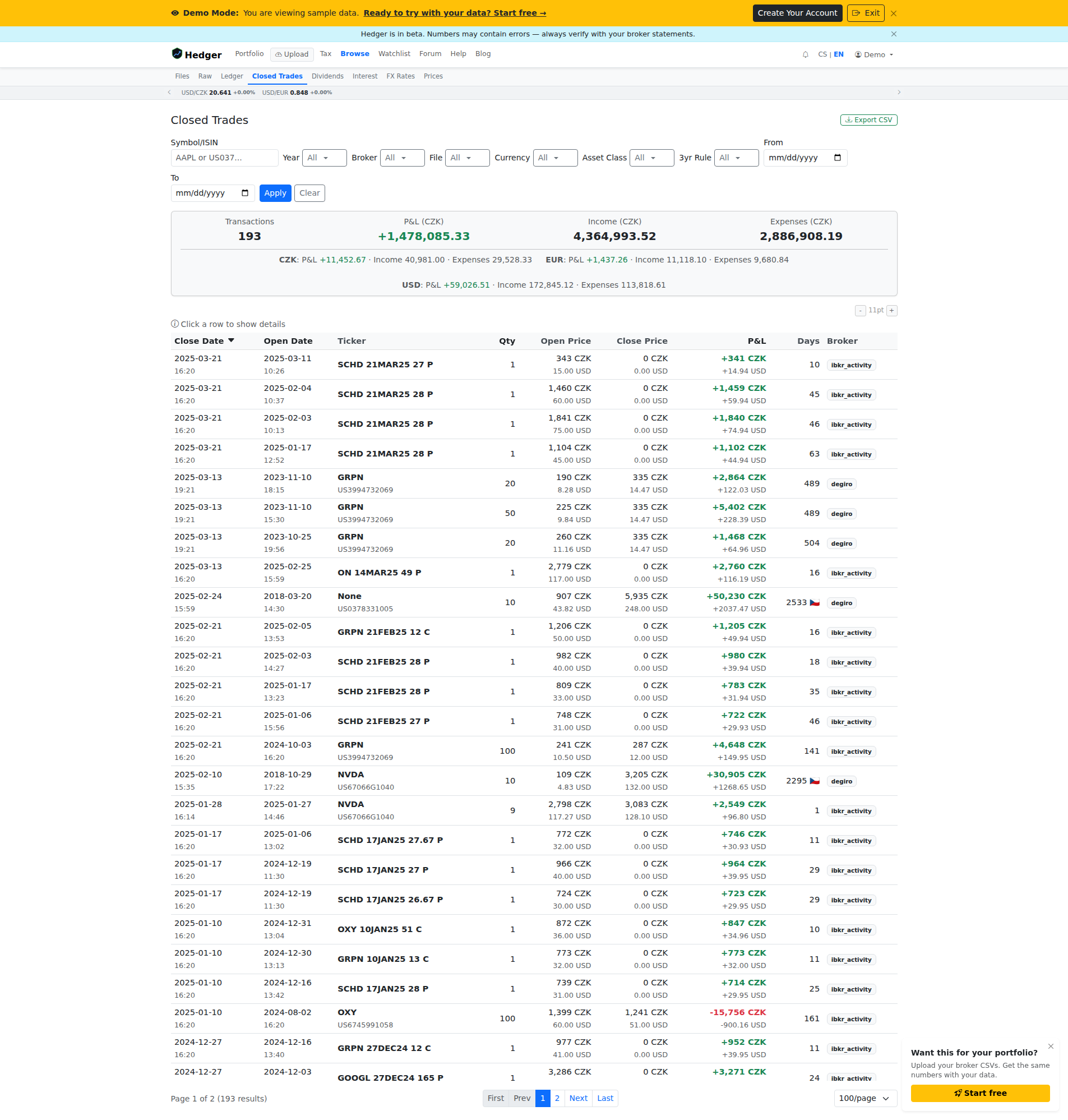Screen dimensions: 1068x1120
Task: Click the Czech flag on None row
Action: [x=815, y=602]
